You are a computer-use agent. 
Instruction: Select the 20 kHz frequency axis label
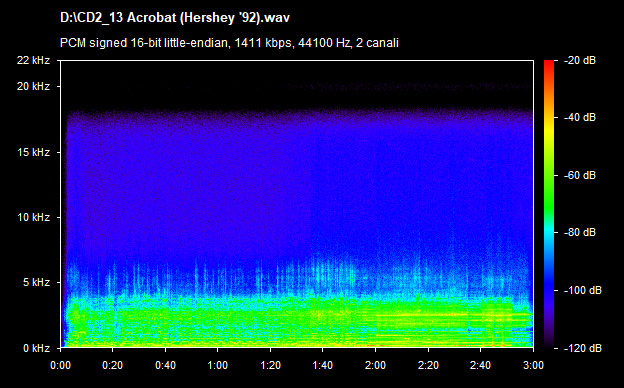click(x=33, y=86)
